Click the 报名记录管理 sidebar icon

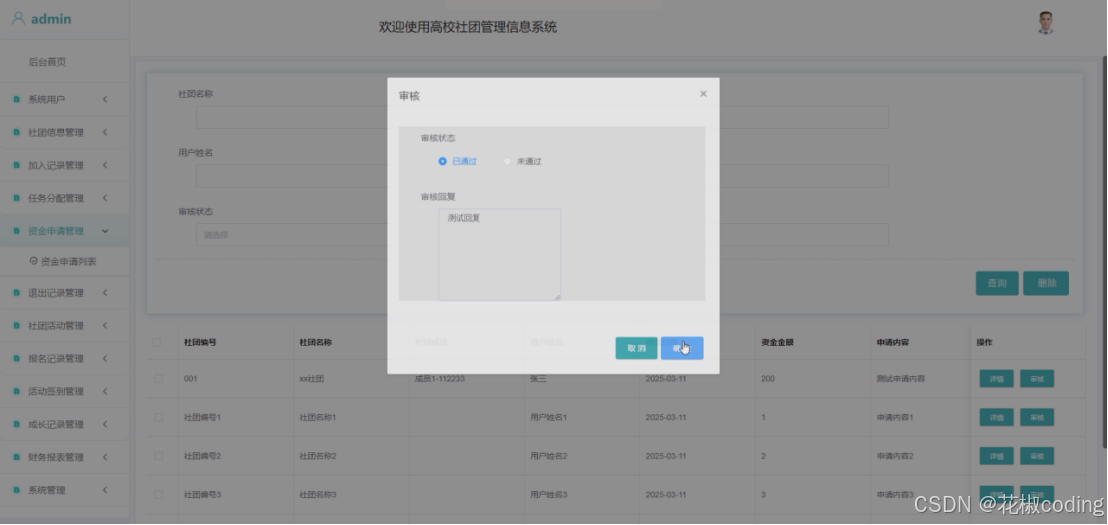click(x=16, y=358)
